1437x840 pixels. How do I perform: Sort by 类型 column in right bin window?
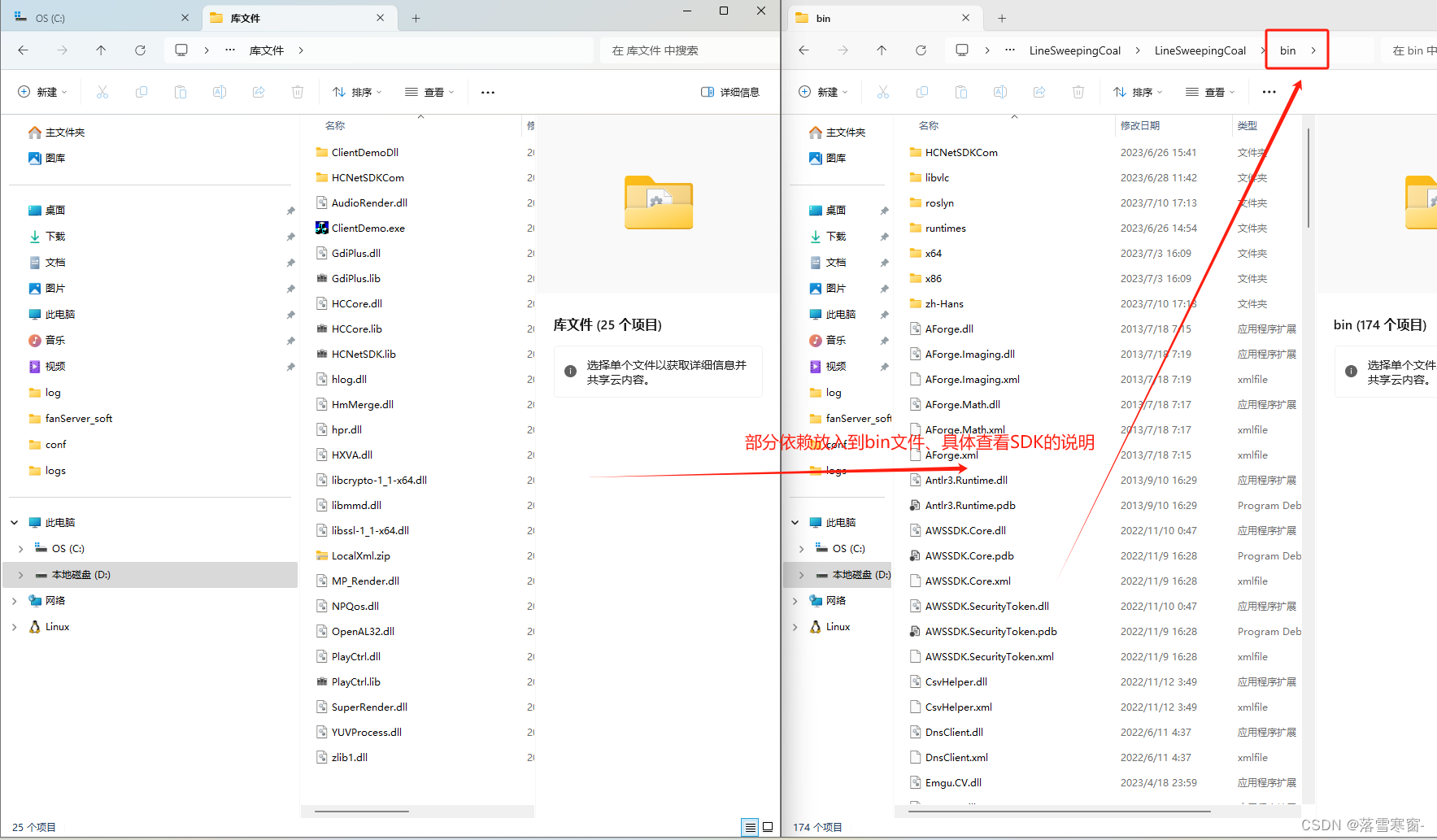[1248, 126]
